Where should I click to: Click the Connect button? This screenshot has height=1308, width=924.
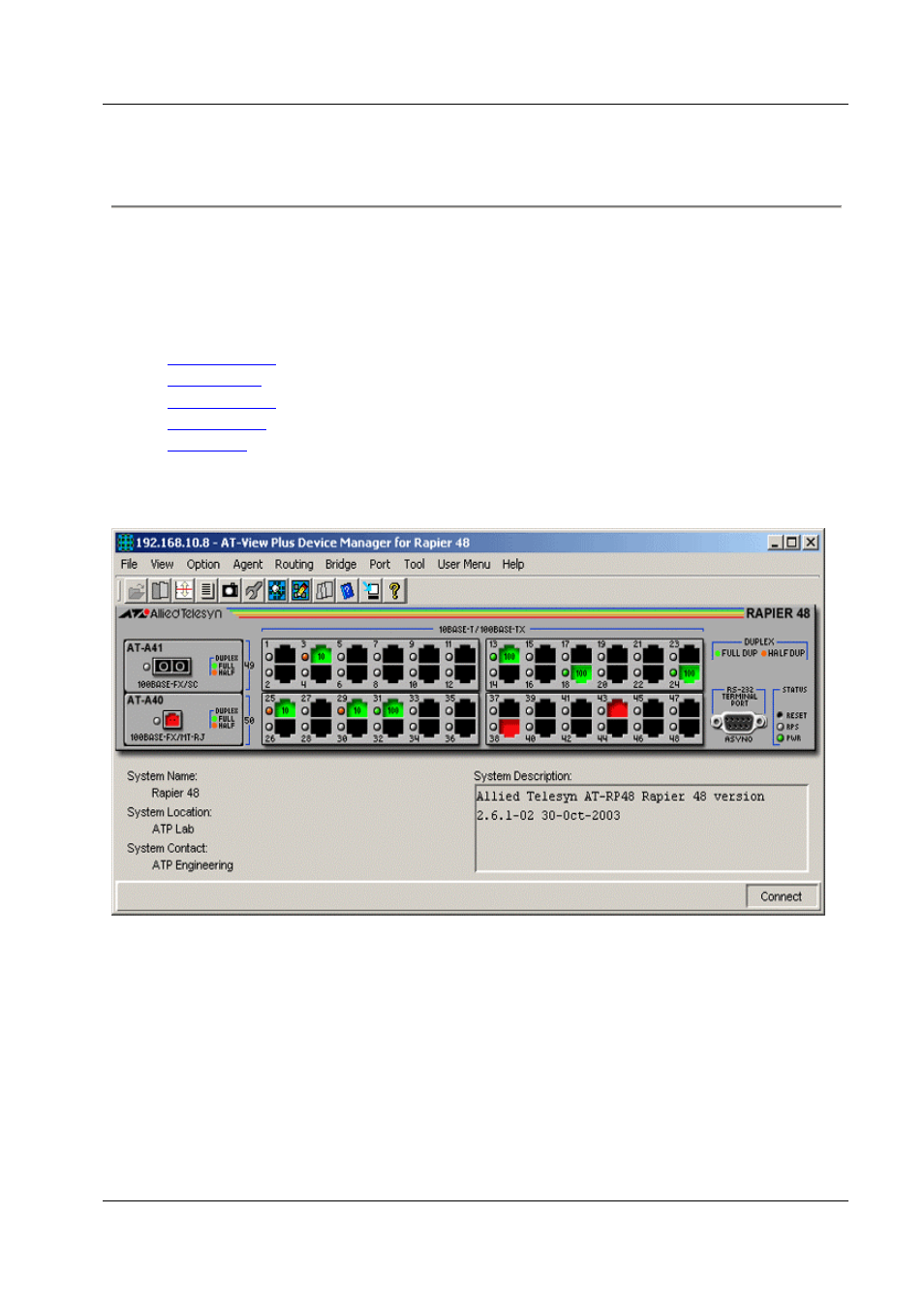[782, 896]
